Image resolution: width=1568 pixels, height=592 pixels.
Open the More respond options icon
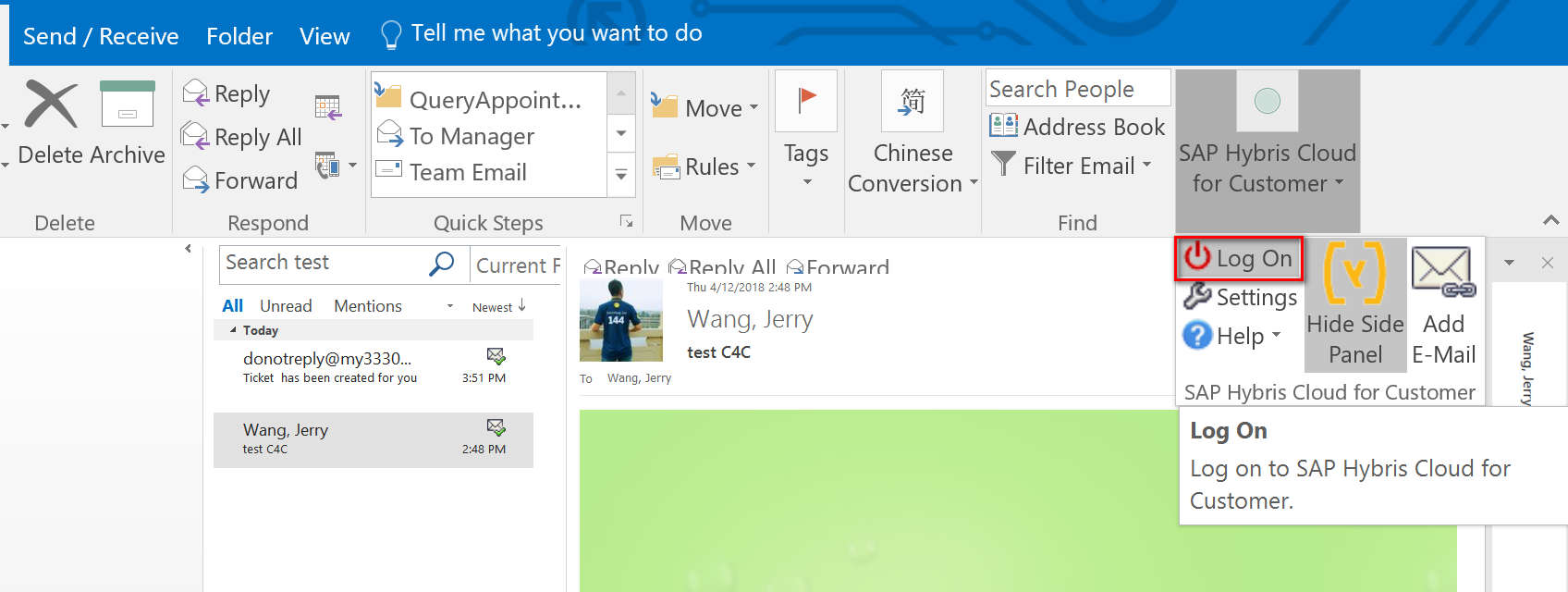(x=335, y=166)
